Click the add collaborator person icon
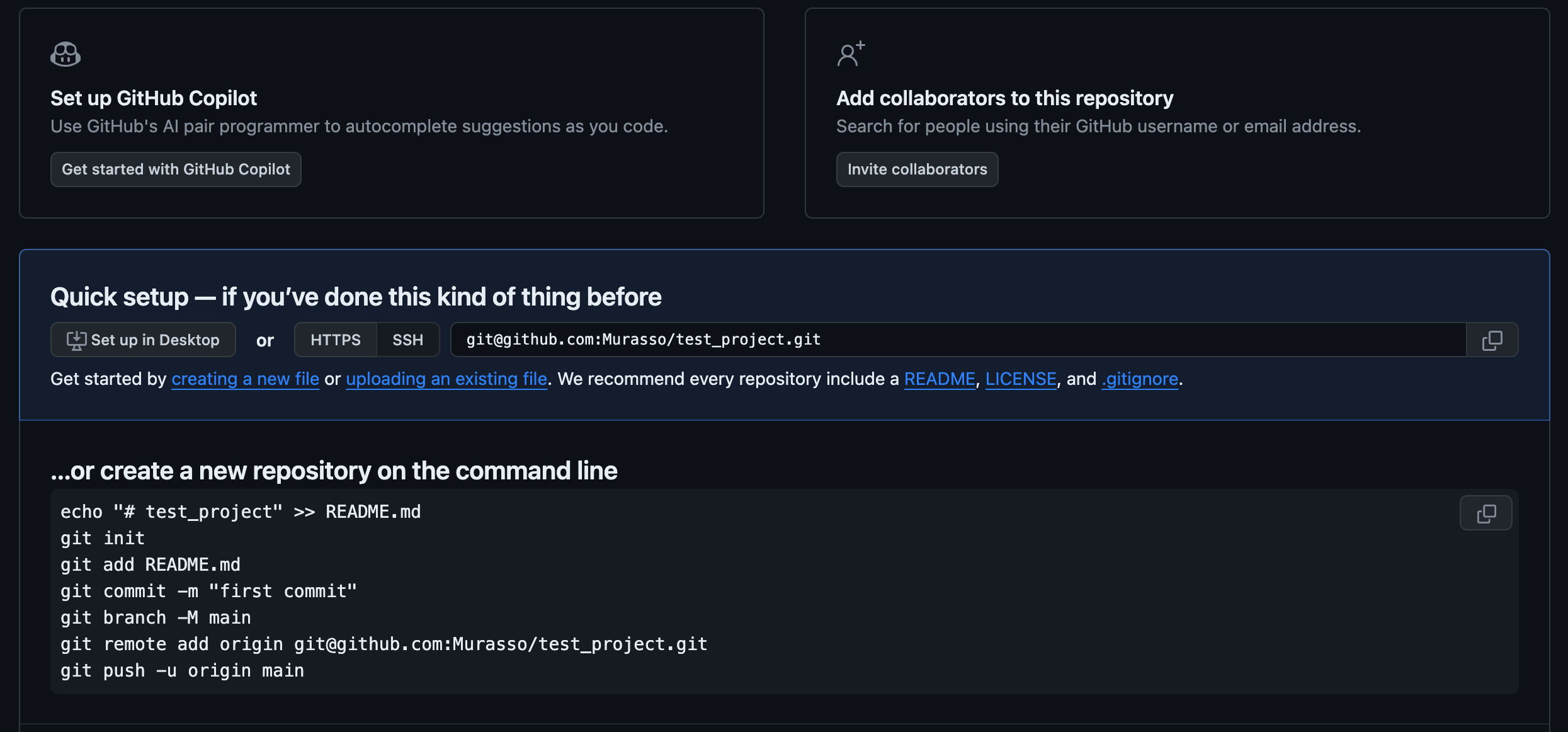 click(x=851, y=54)
